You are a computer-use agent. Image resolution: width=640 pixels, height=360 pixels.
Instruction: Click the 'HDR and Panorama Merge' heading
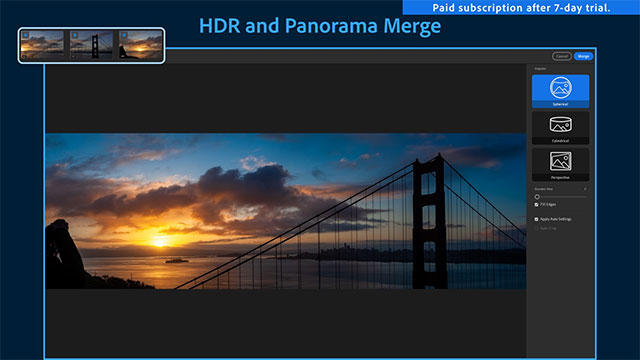[x=320, y=25]
